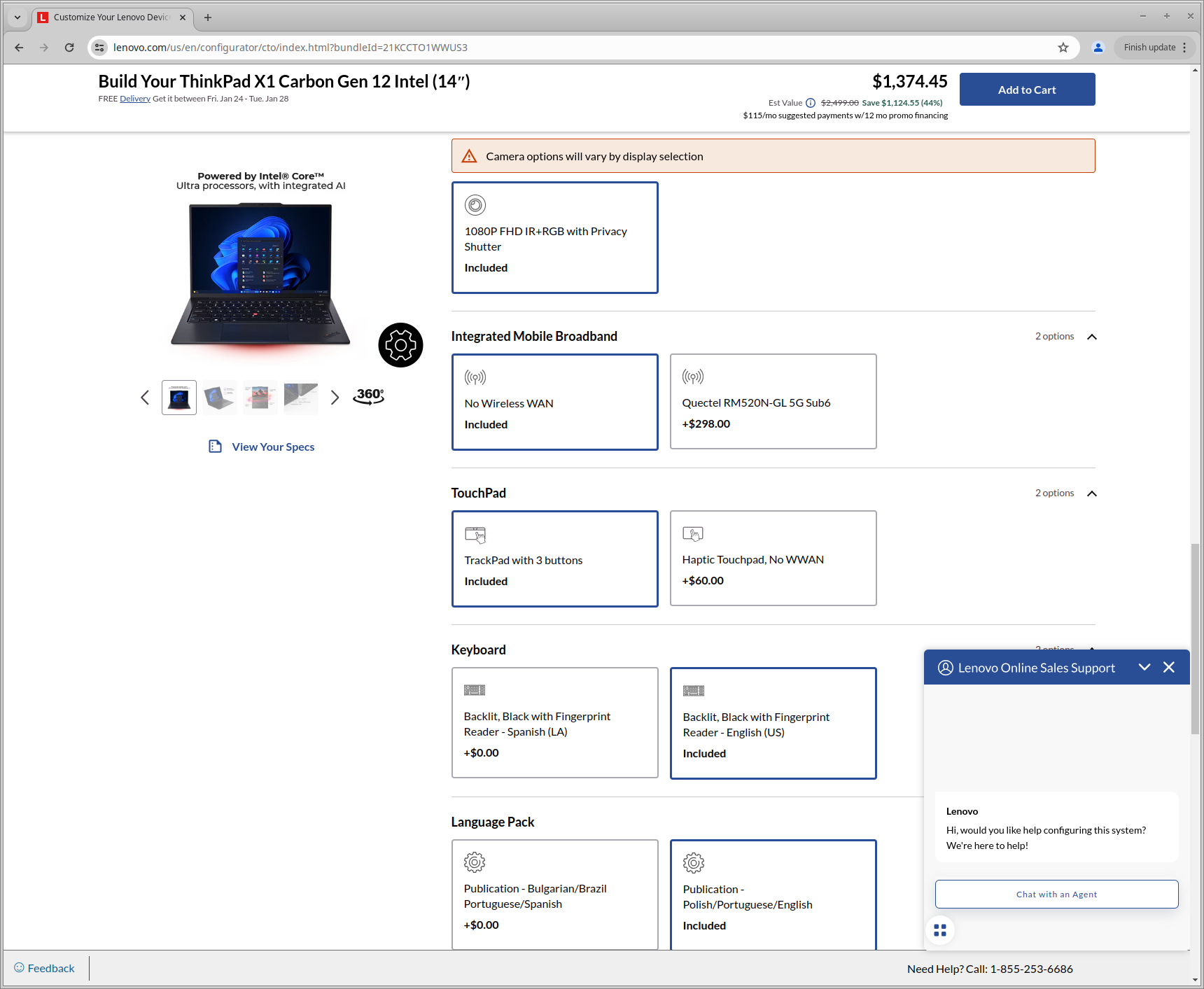Show next product image with right arrow
The height and width of the screenshot is (989, 1204).
pyautogui.click(x=335, y=398)
